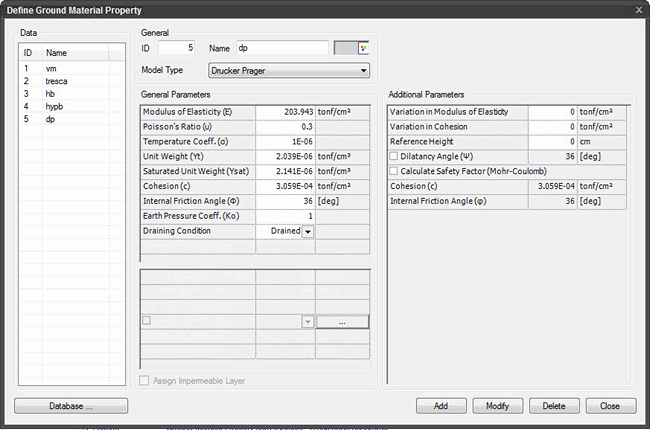The image size is (650, 430).
Task: Click the Name text field
Action: point(282,48)
